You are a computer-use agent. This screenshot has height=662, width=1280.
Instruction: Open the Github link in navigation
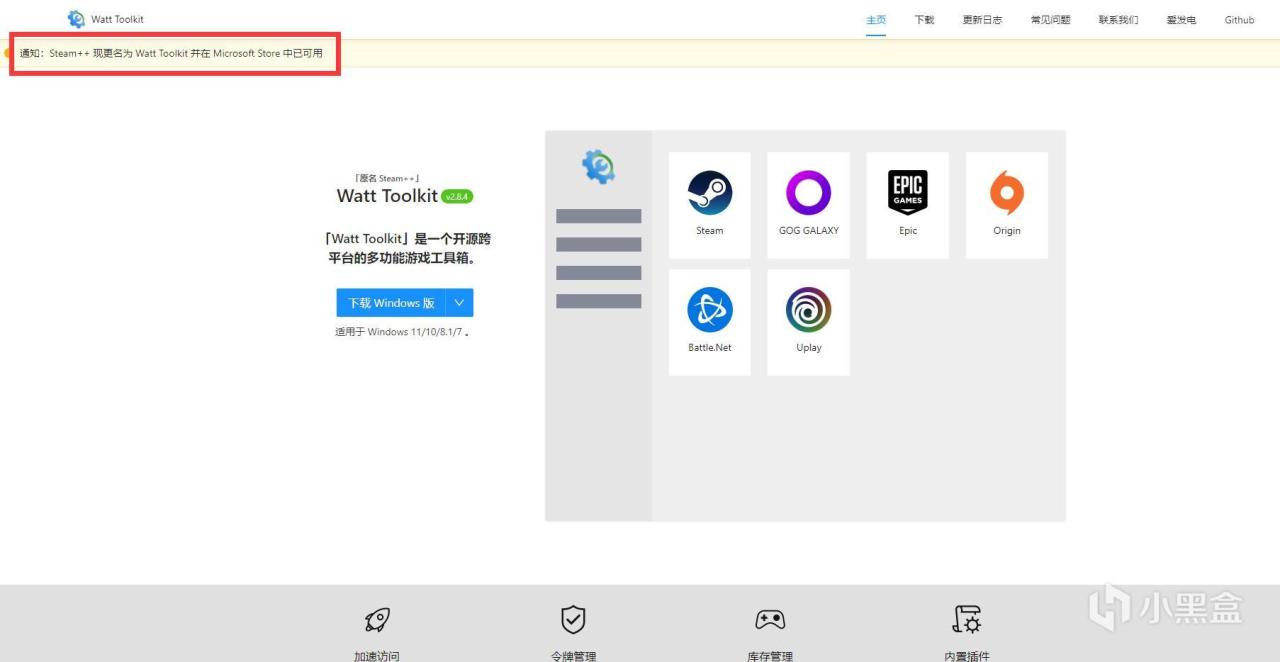point(1239,20)
